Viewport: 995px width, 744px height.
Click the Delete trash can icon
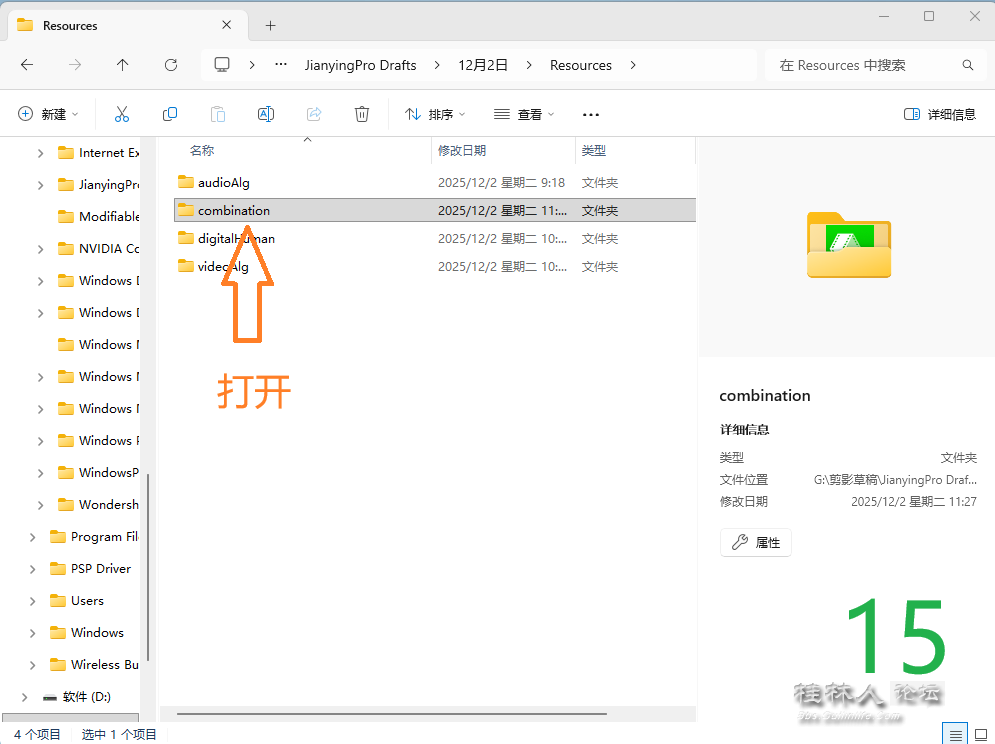(362, 114)
